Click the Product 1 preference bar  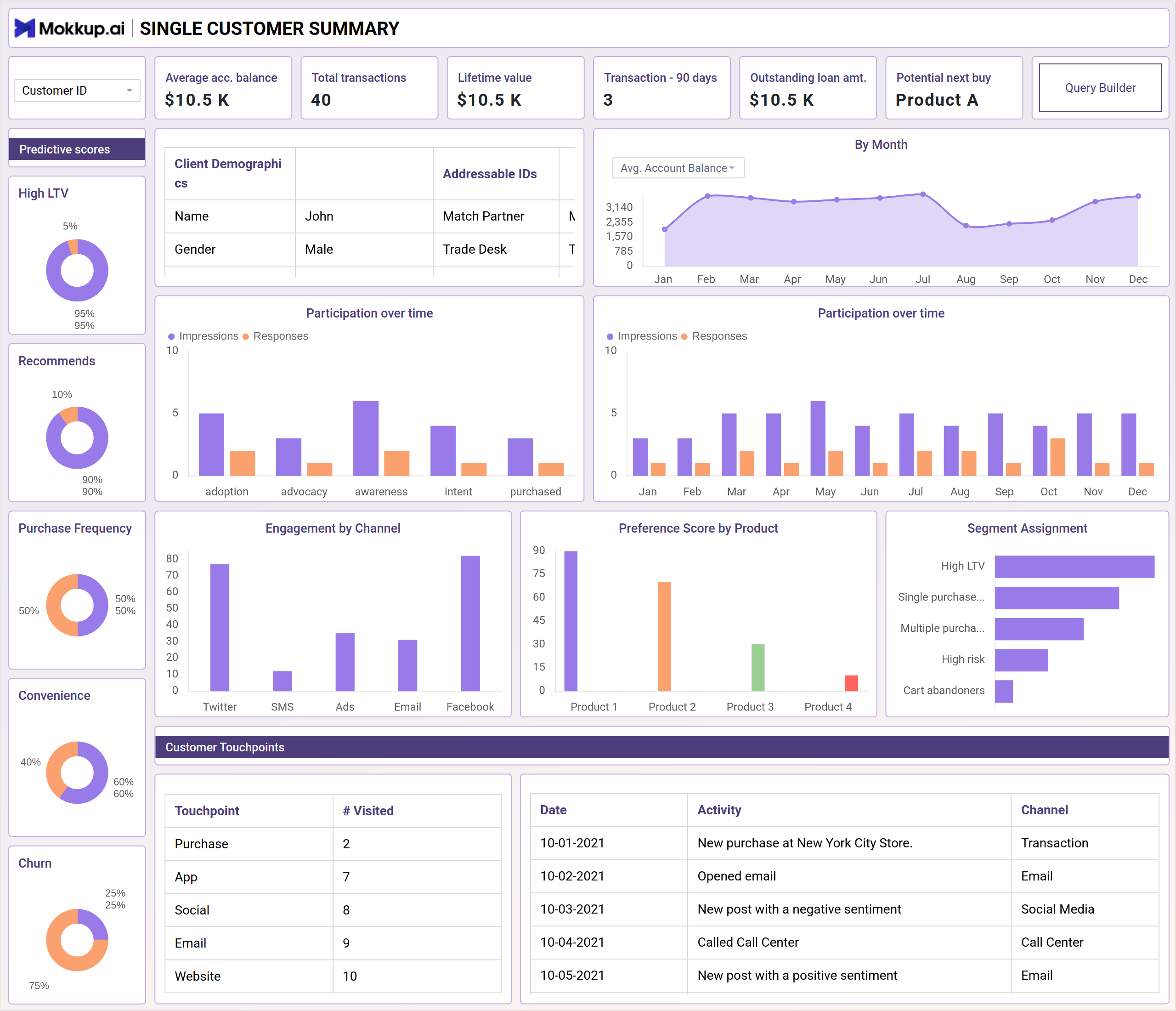[x=571, y=621]
